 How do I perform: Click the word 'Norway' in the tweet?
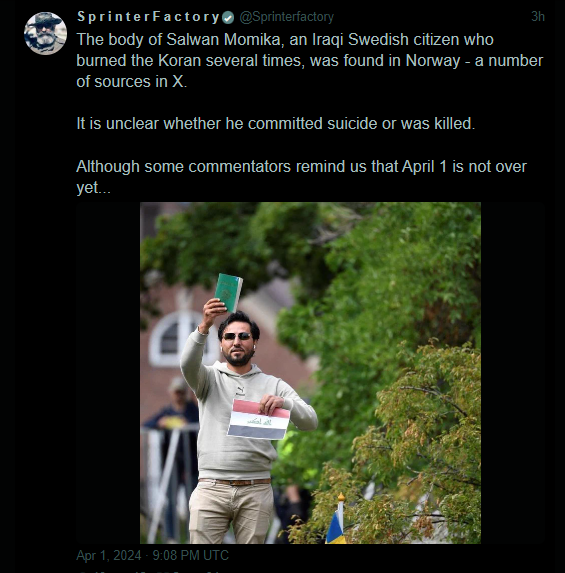pos(433,61)
